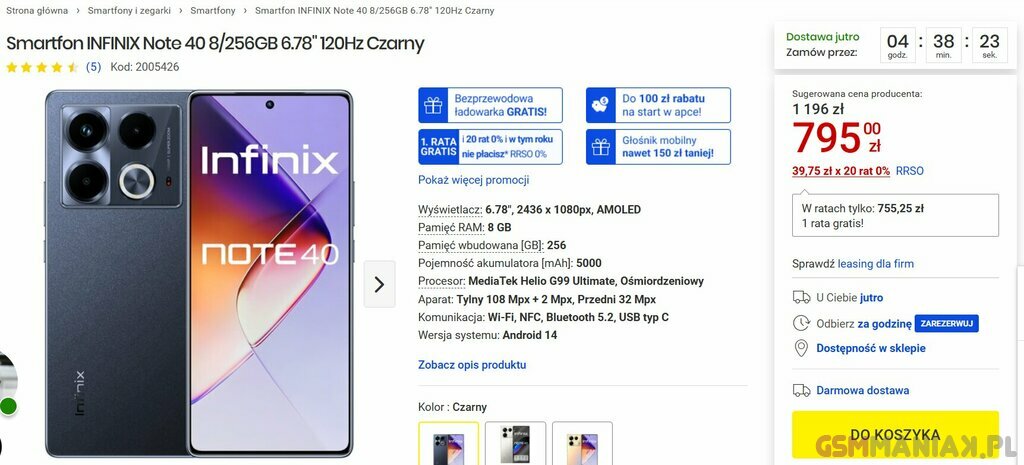Select the silver color variant thumbnail
This screenshot has width=1024, height=465.
[515, 444]
